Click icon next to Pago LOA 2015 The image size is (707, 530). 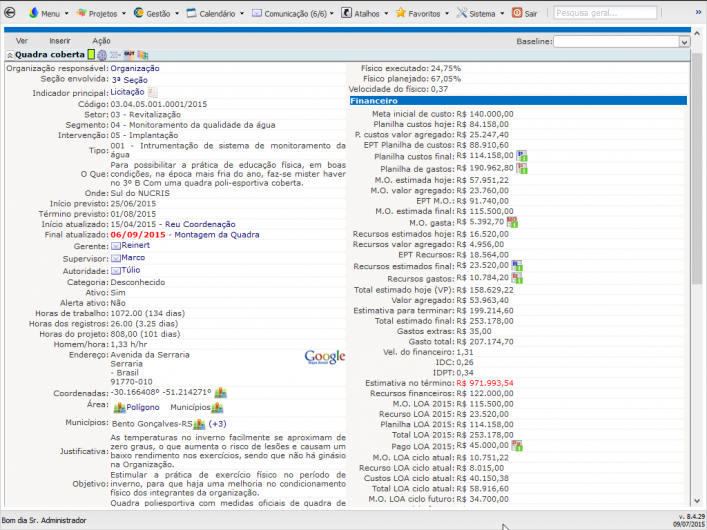click(521, 445)
